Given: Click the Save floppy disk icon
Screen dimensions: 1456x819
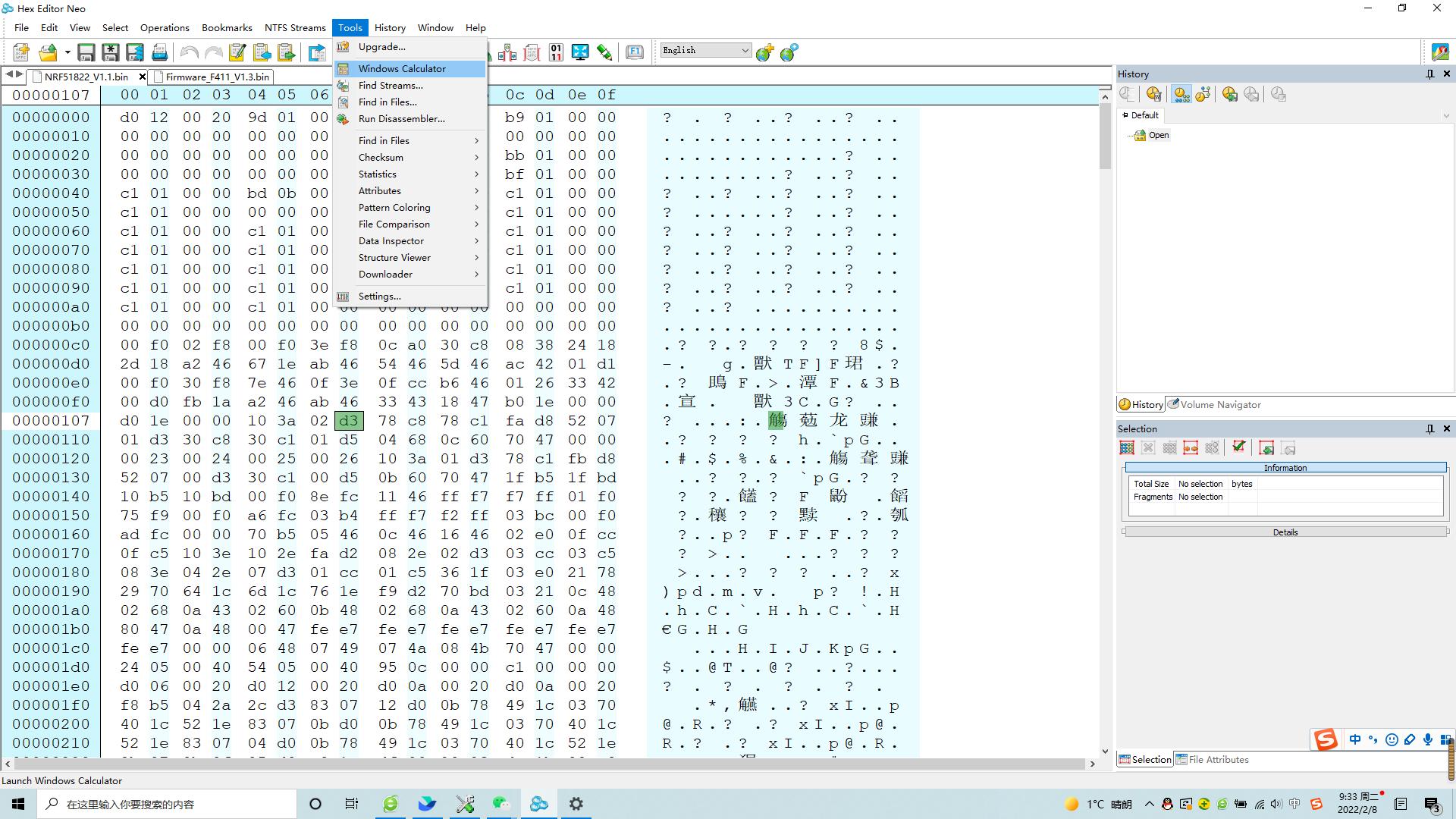Looking at the screenshot, I should tap(86, 52).
